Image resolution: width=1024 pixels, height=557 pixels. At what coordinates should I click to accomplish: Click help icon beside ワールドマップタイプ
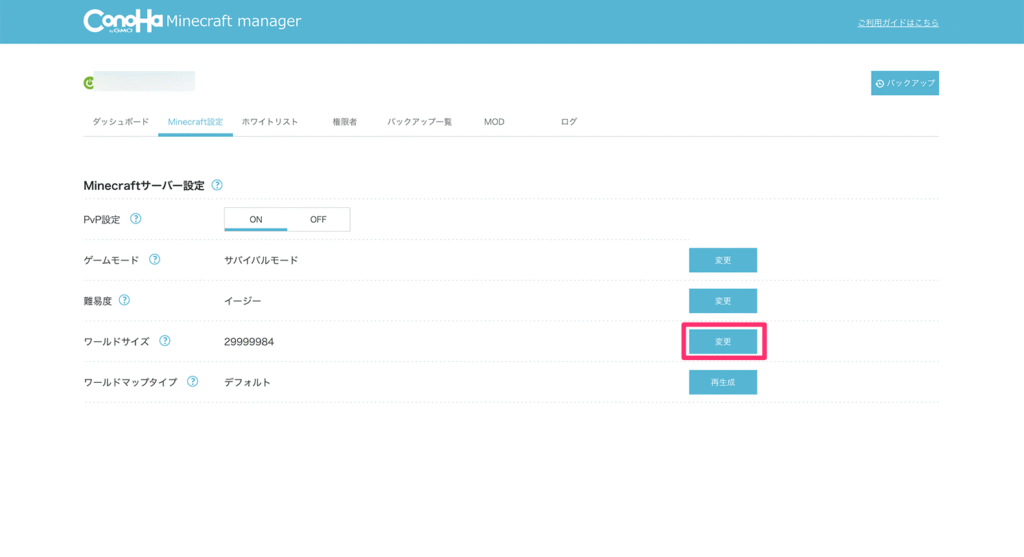click(x=192, y=382)
